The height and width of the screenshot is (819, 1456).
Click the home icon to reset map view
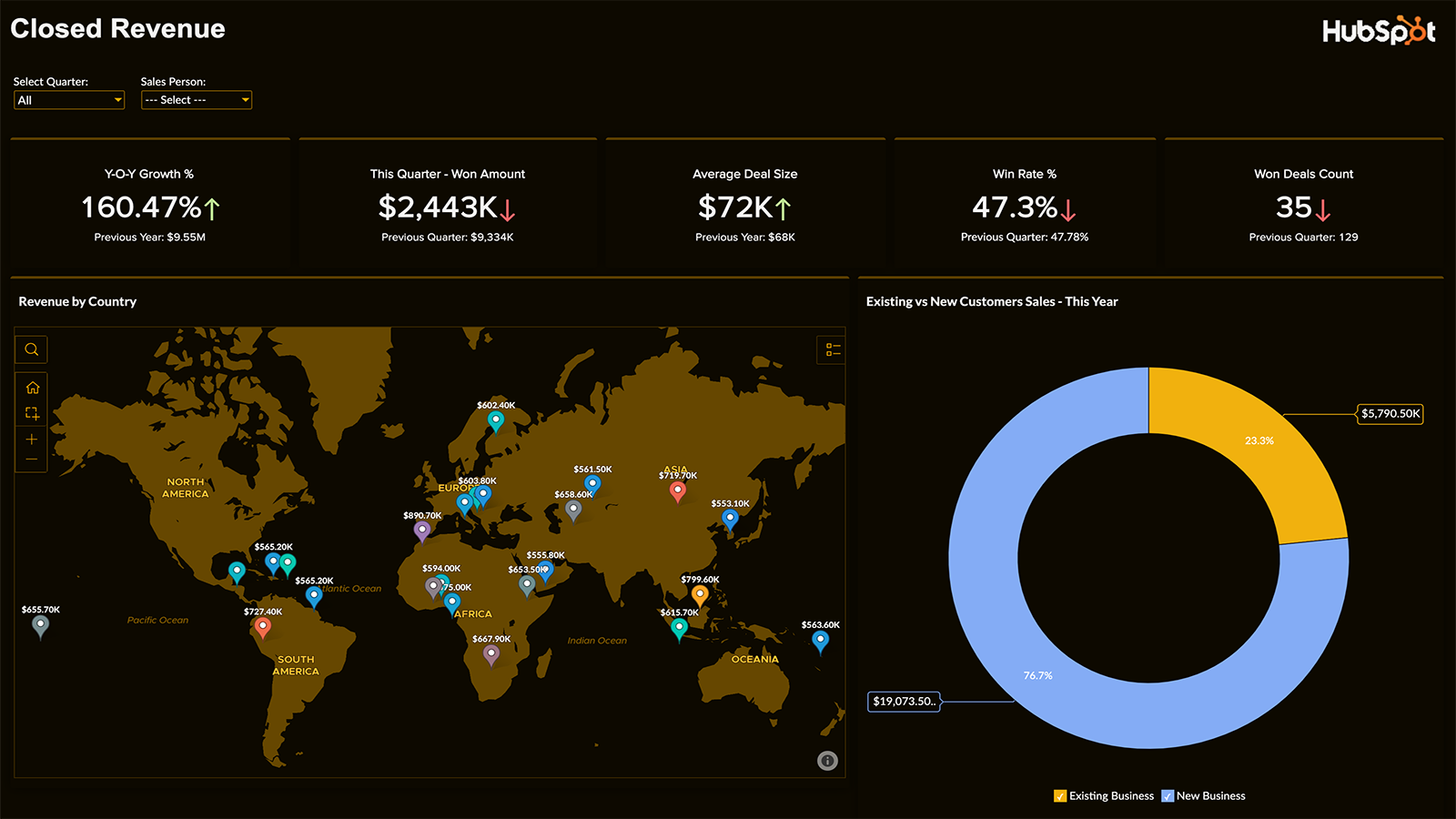tap(30, 388)
